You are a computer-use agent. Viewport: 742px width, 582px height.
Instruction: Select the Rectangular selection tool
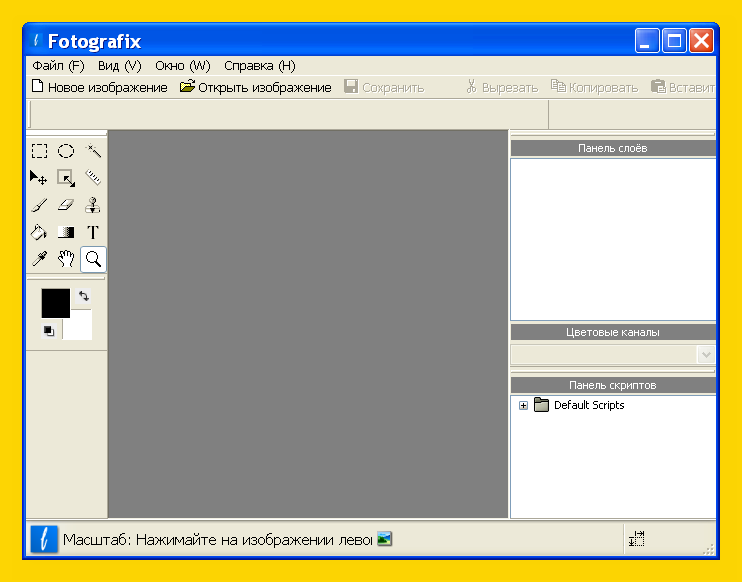click(x=39, y=151)
